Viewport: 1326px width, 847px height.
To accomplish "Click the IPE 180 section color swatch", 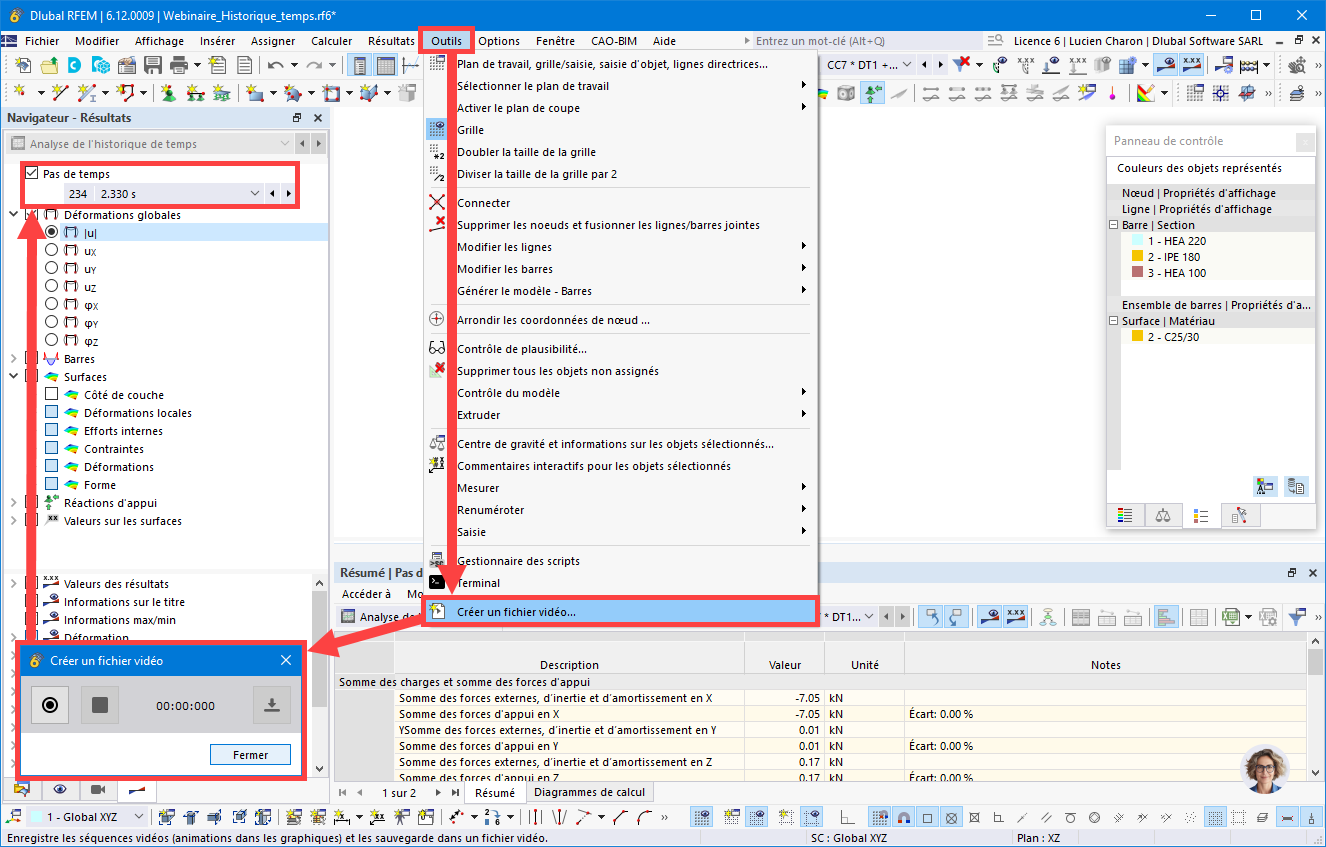I will tap(1137, 257).
